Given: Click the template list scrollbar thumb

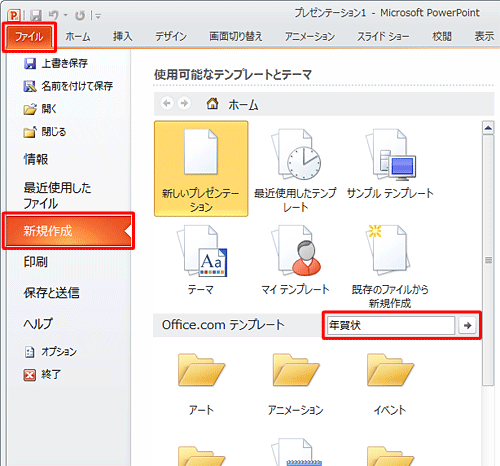Looking at the screenshot, I should click(x=488, y=260).
